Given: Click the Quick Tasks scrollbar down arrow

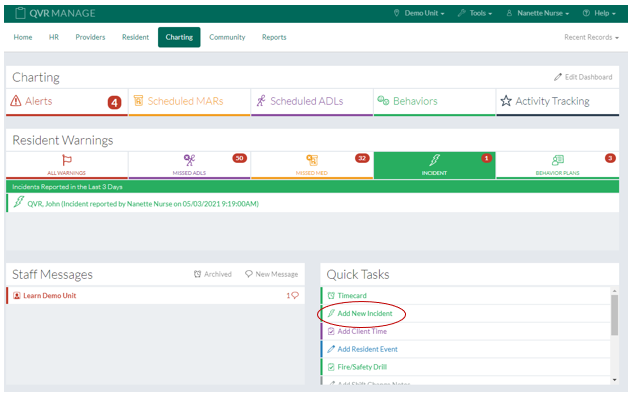Looking at the screenshot, I should coord(615,380).
